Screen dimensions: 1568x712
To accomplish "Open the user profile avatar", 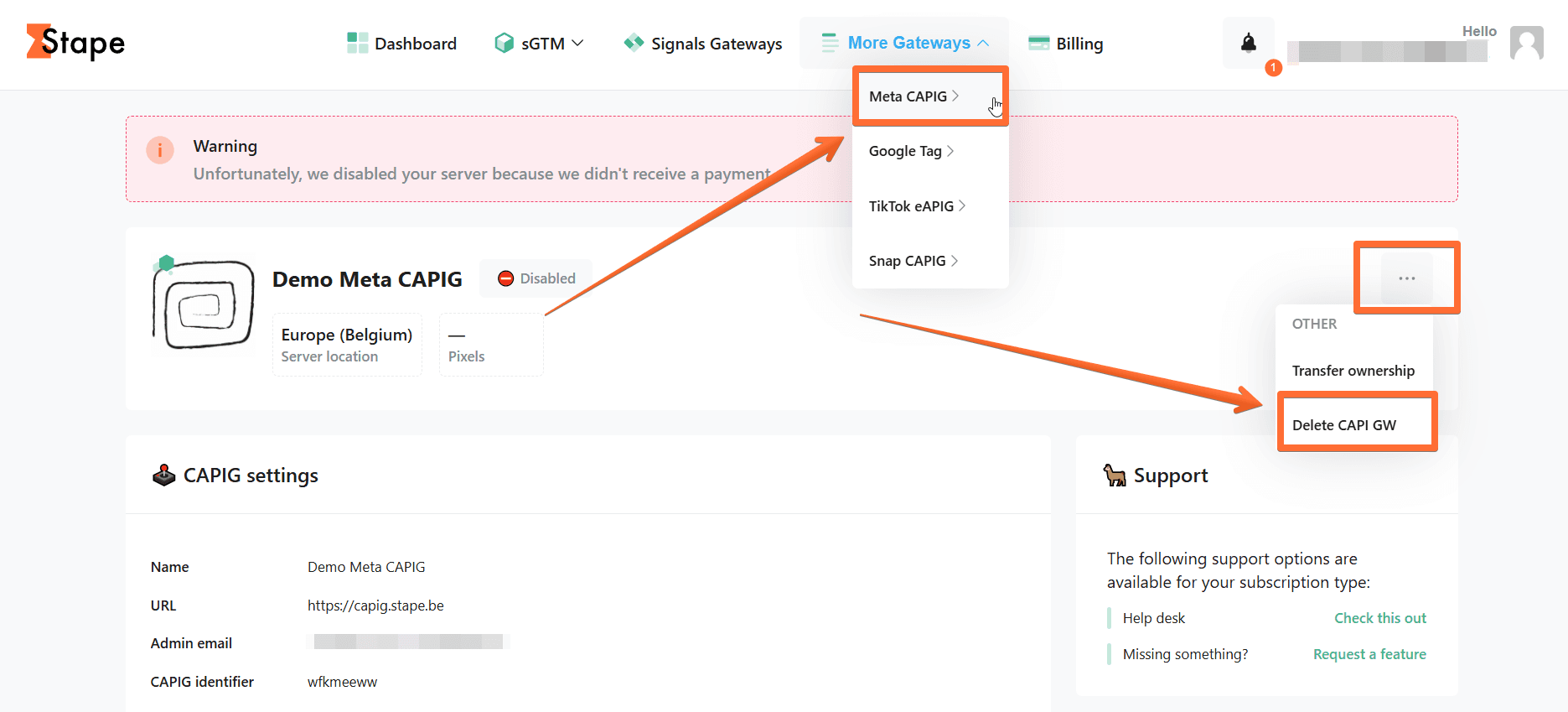I will (1527, 43).
